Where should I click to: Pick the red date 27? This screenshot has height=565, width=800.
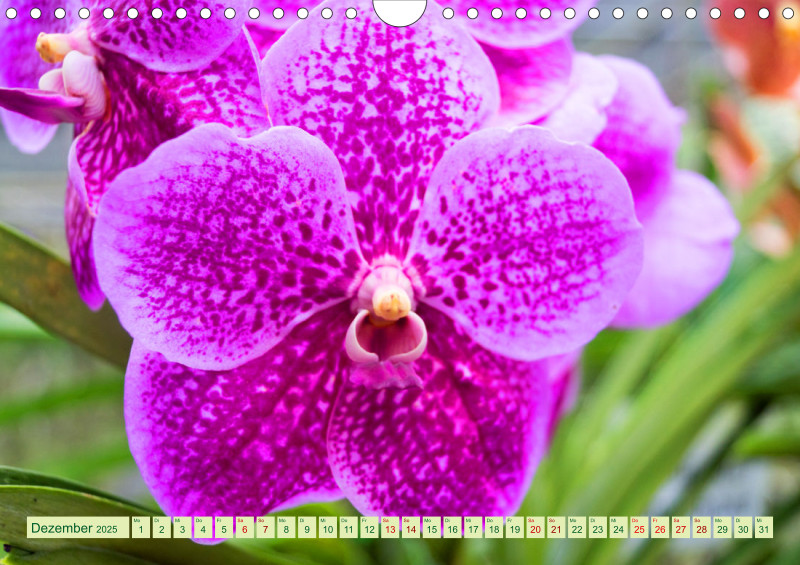(x=681, y=527)
